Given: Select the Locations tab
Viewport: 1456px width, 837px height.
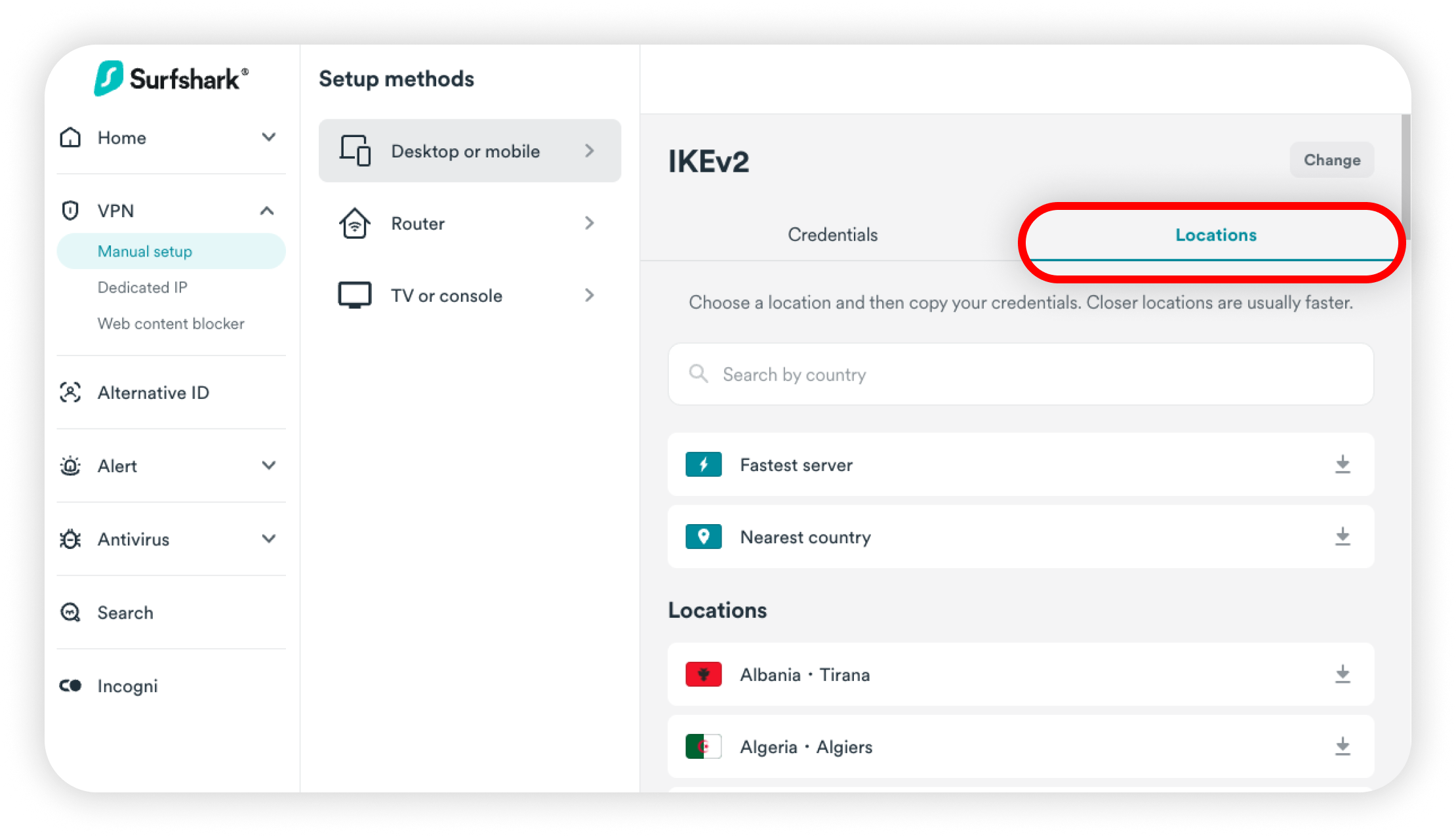Looking at the screenshot, I should tap(1215, 235).
